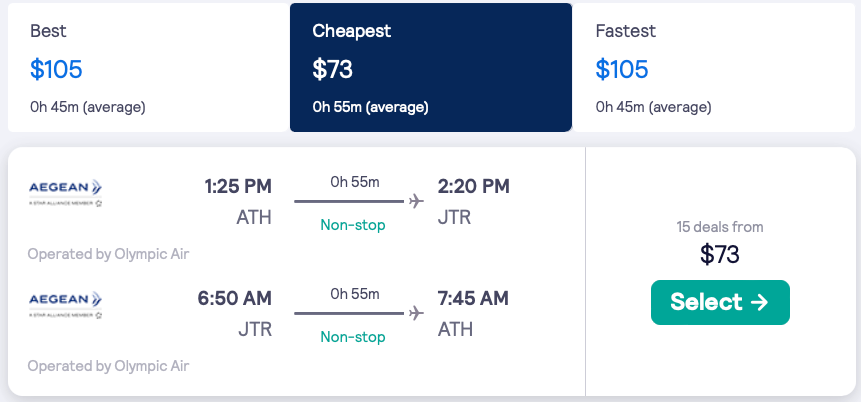Screen dimensions: 861x402
Task: Click the $105 price under Best
Action: [56, 69]
